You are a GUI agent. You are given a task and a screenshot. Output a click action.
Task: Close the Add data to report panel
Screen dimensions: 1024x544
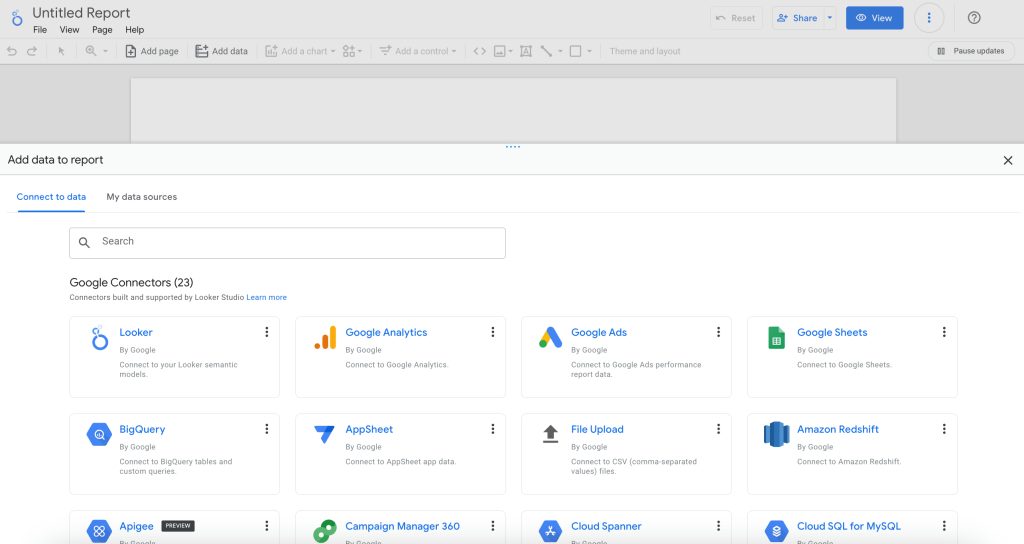pos(1008,161)
